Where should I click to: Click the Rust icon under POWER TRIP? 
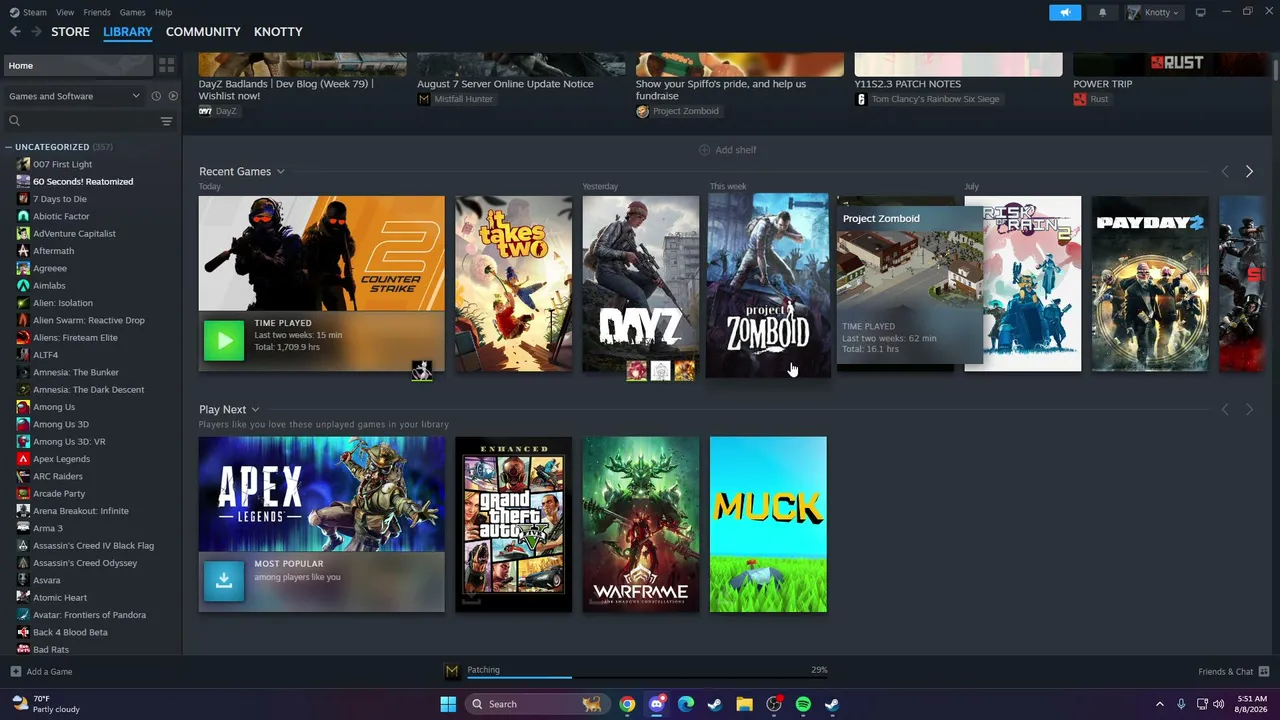[x=1080, y=99]
